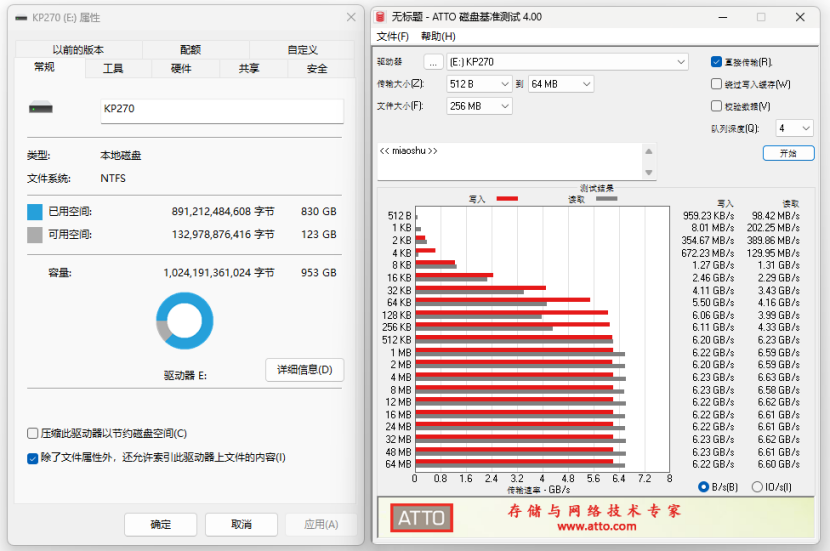The height and width of the screenshot is (551, 830).
Task: Close the ATTO benchmark window
Action: 800,17
